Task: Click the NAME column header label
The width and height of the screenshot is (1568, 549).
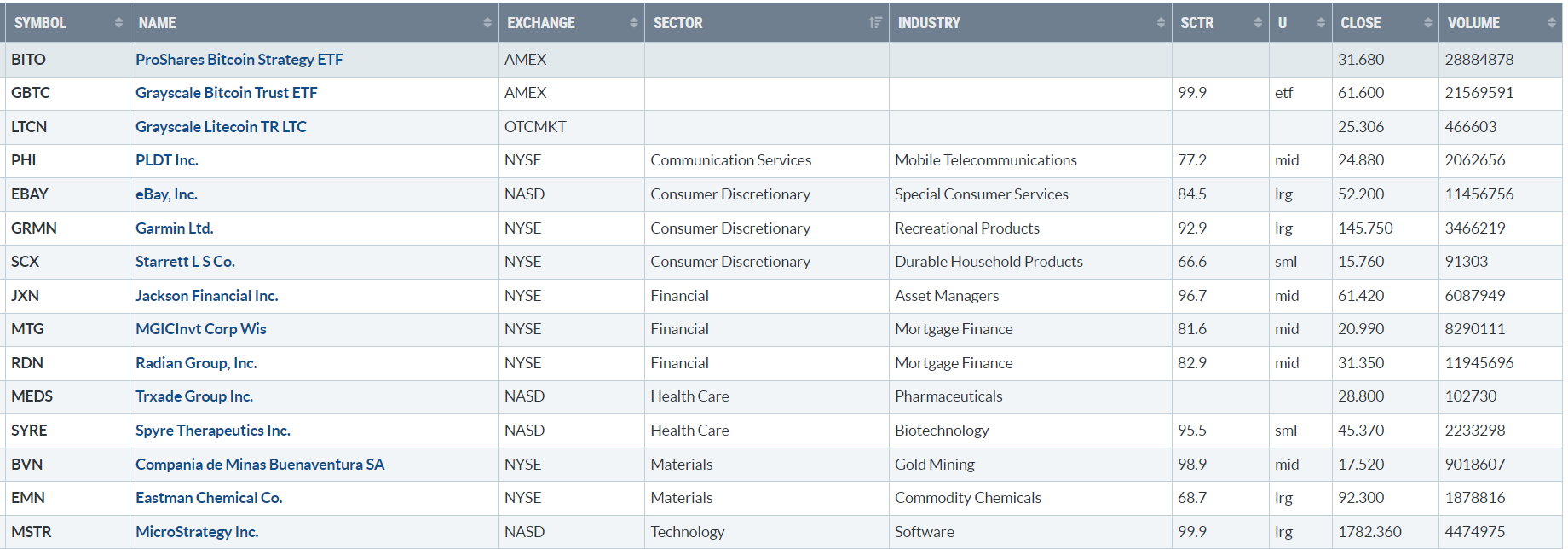Action: [158, 23]
